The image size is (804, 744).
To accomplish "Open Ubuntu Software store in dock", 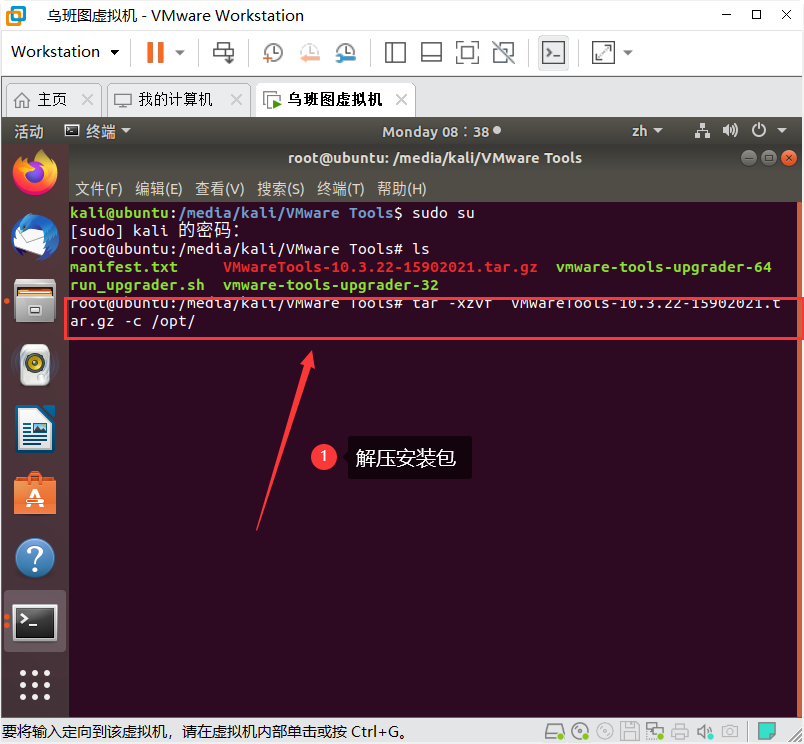I will [35, 493].
